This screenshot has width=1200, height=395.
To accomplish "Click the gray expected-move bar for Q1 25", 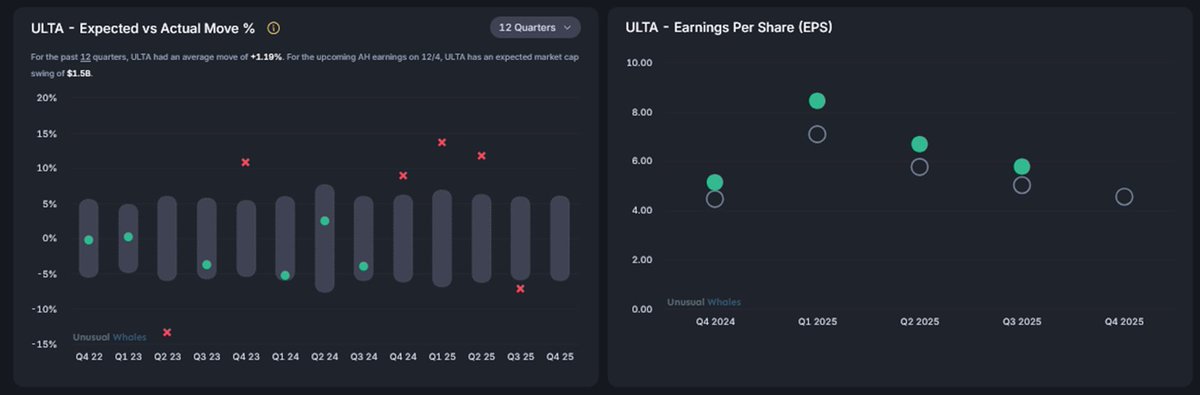I will [x=442, y=238].
